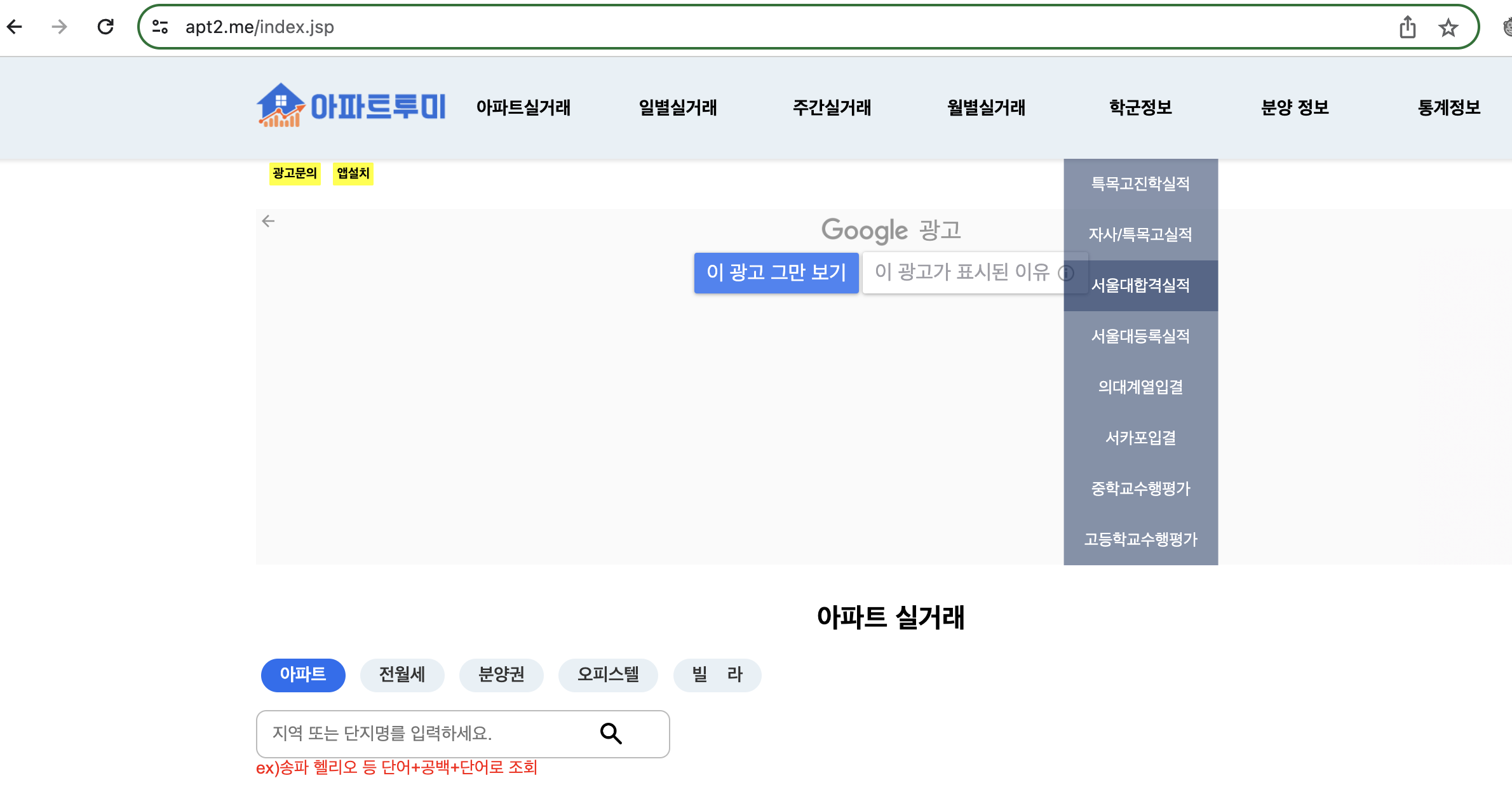Bookmark page with star icon
This screenshot has width=1512, height=799.
coord(1448,27)
